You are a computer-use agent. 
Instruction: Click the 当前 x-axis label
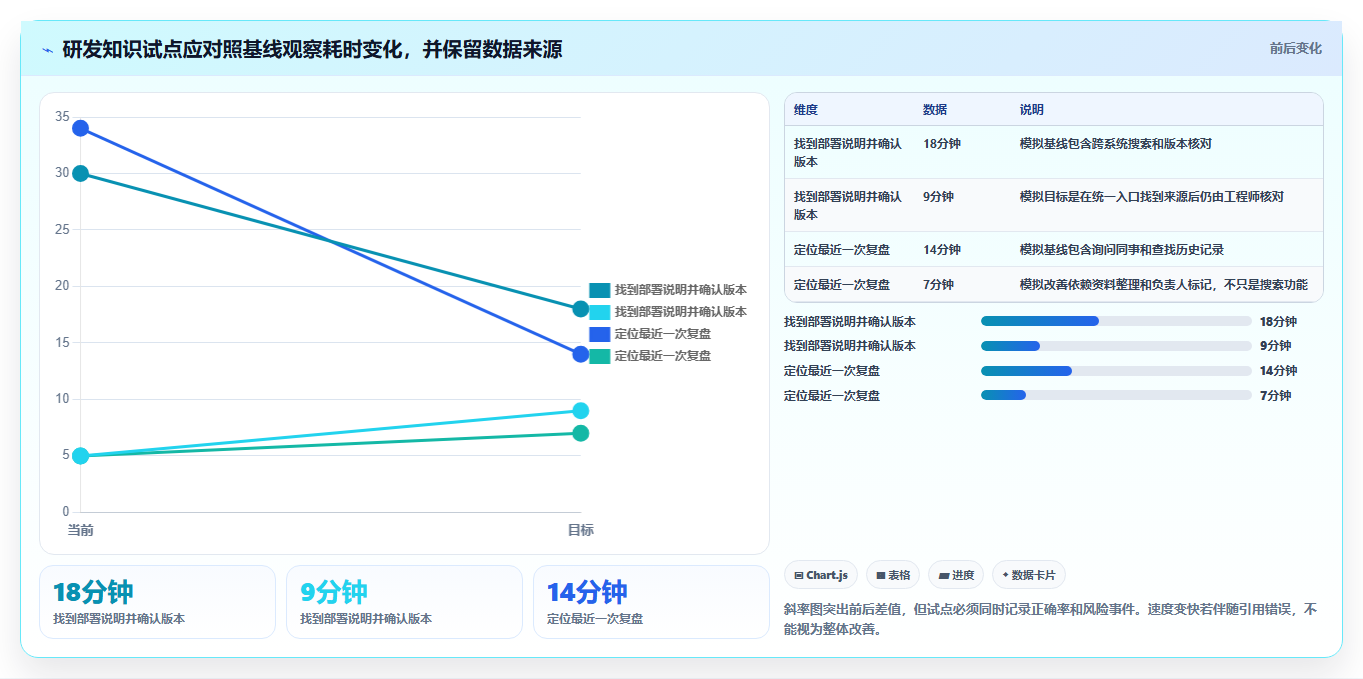tap(80, 530)
